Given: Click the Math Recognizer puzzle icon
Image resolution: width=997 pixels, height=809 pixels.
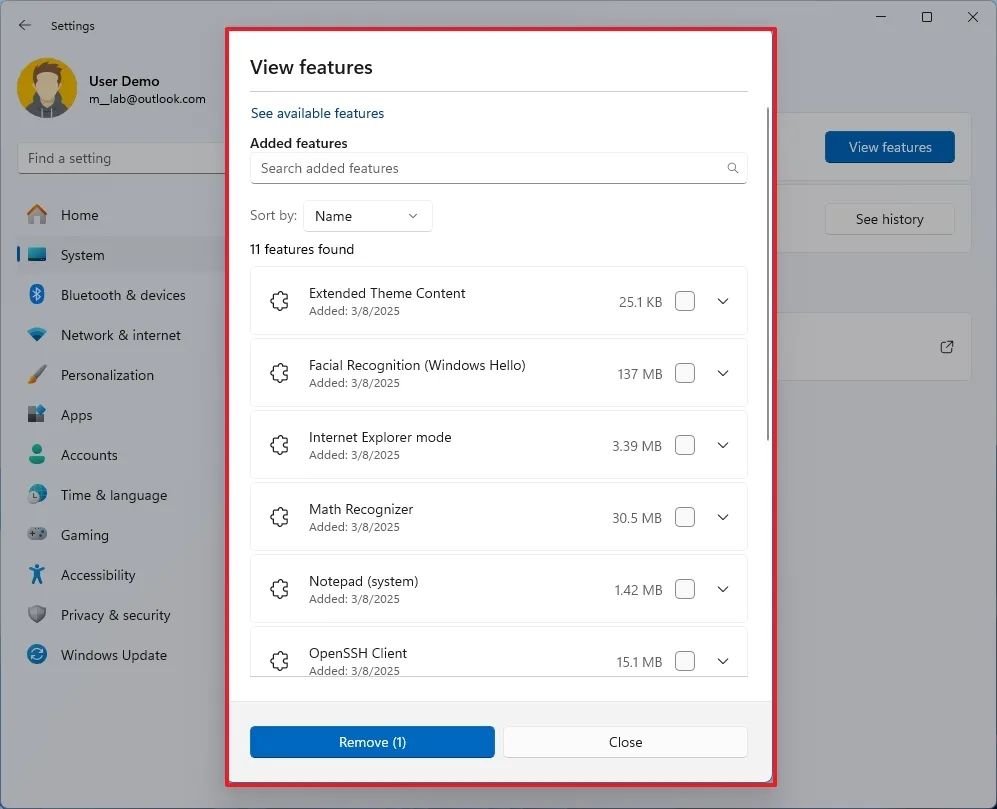Looking at the screenshot, I should pos(280,517).
